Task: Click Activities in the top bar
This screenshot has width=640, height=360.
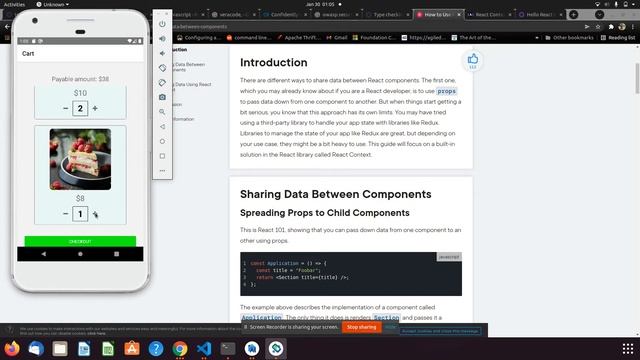Action: pyautogui.click(x=14, y=4)
